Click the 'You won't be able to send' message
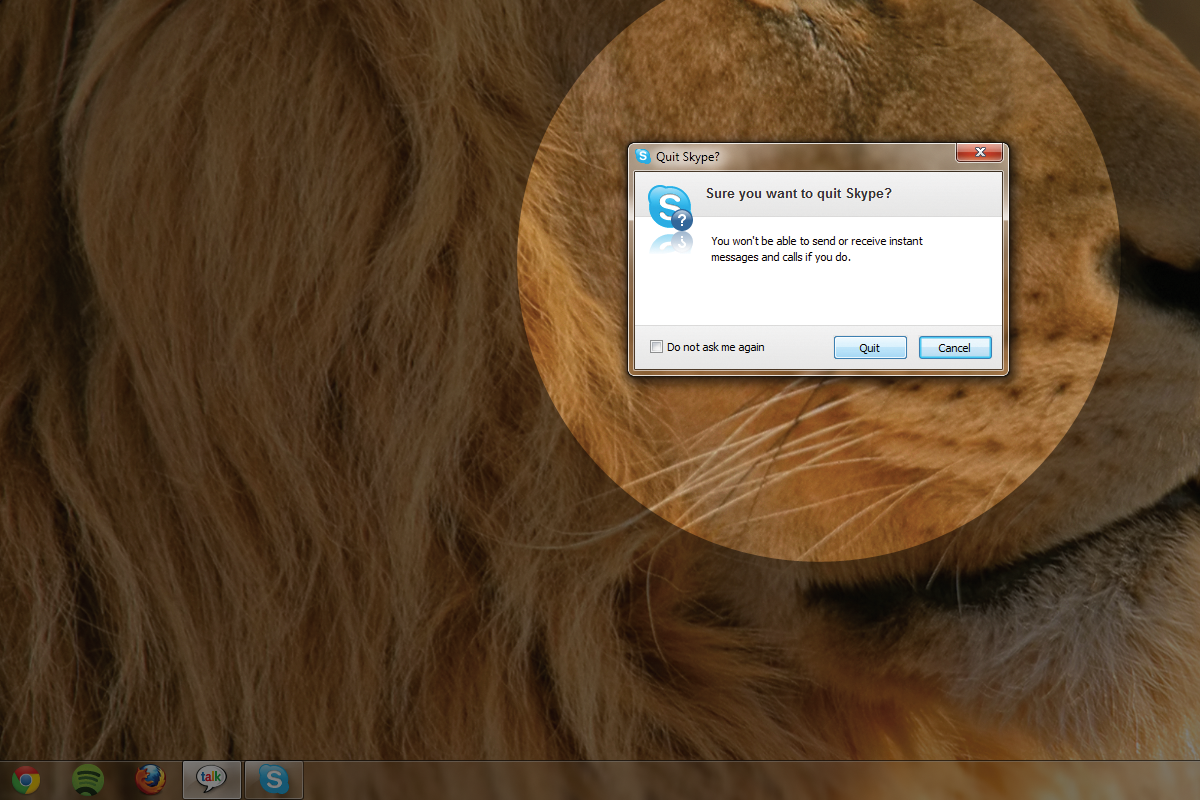This screenshot has height=800, width=1200. pos(817,249)
